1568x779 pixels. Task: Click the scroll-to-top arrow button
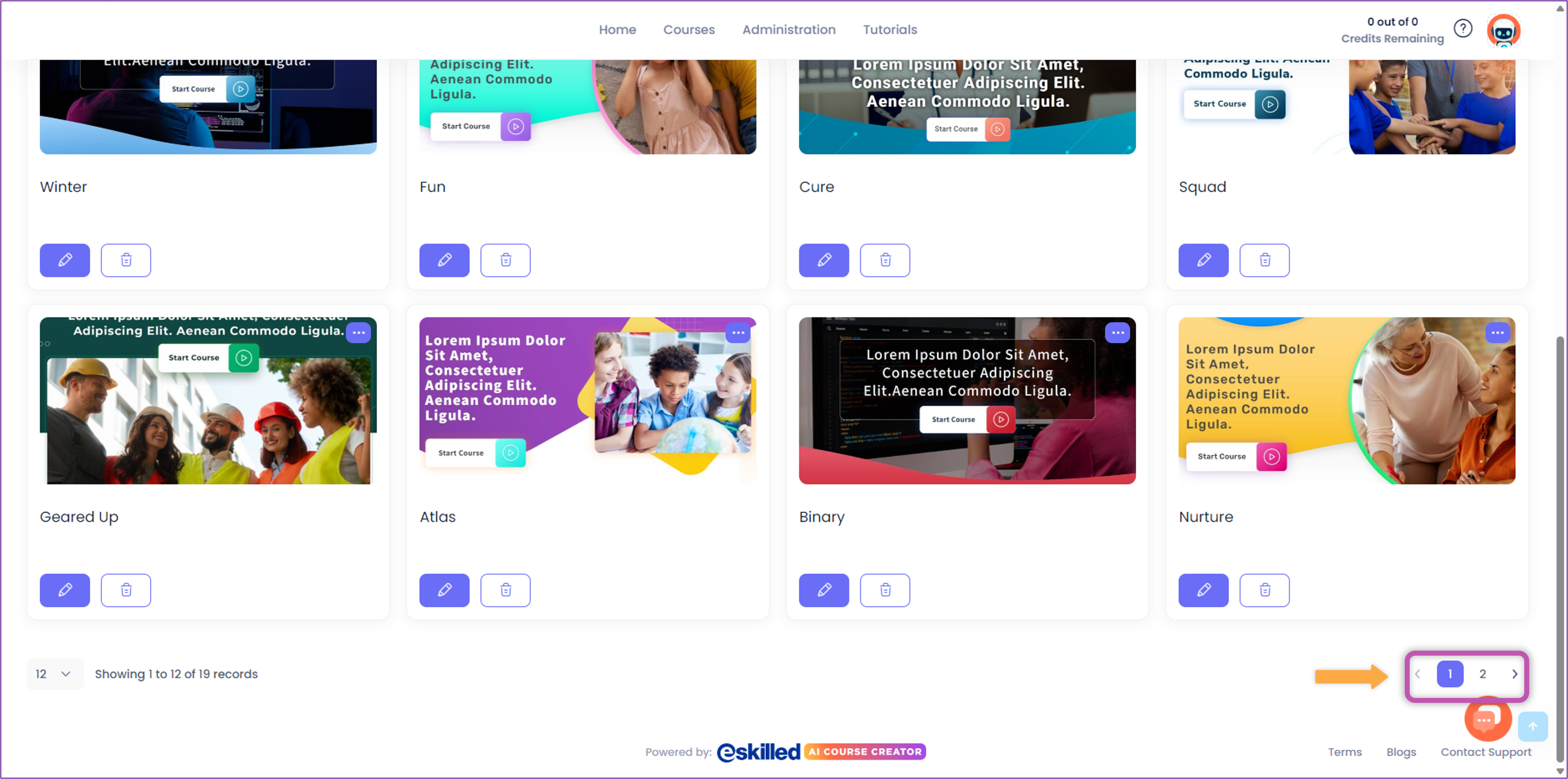1533,726
